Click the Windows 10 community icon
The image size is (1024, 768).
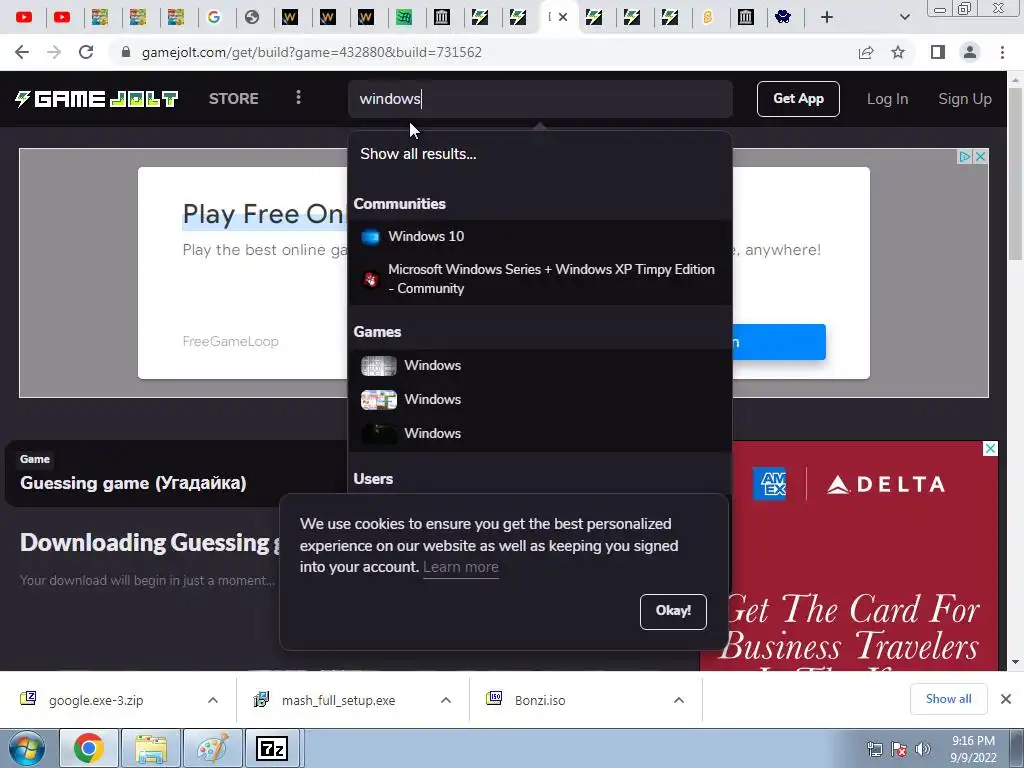pos(370,236)
